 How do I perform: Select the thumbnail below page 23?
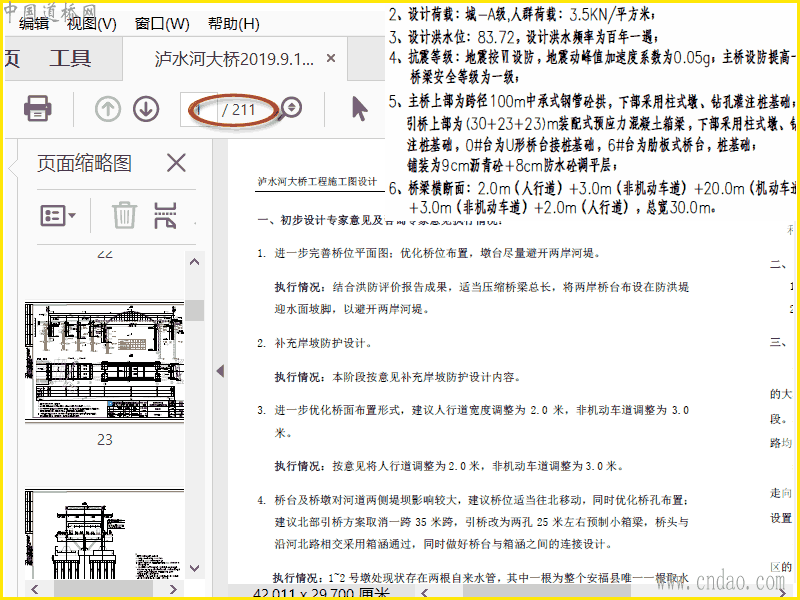[x=105, y=534]
